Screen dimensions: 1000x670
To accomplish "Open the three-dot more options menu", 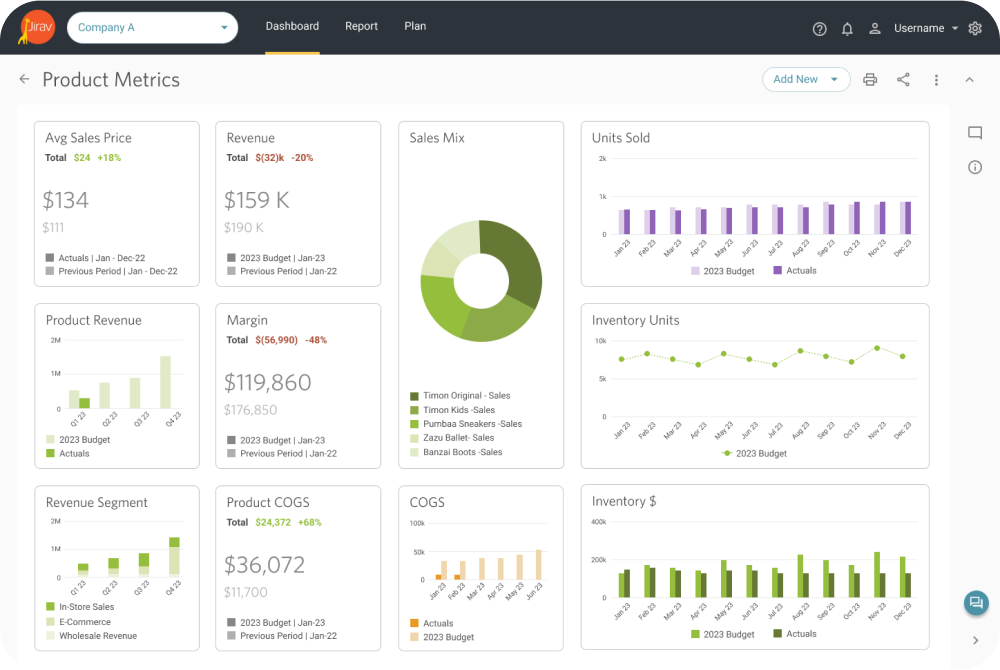I will [x=936, y=79].
